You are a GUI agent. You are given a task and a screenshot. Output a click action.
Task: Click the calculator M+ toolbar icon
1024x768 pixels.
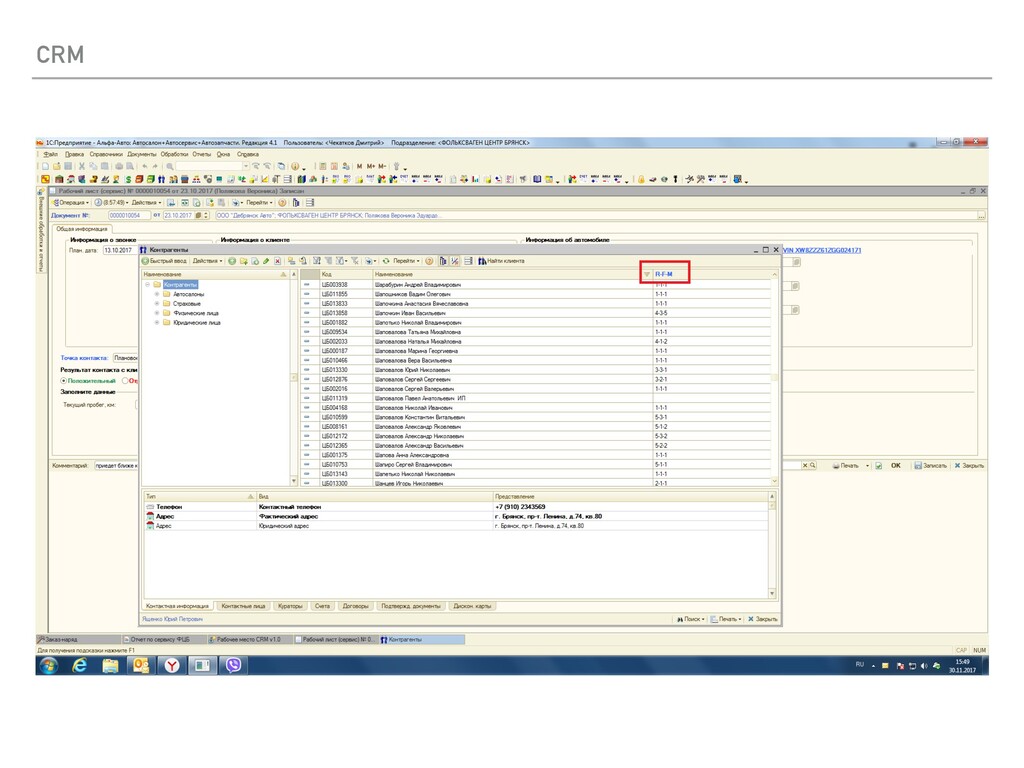pos(370,166)
